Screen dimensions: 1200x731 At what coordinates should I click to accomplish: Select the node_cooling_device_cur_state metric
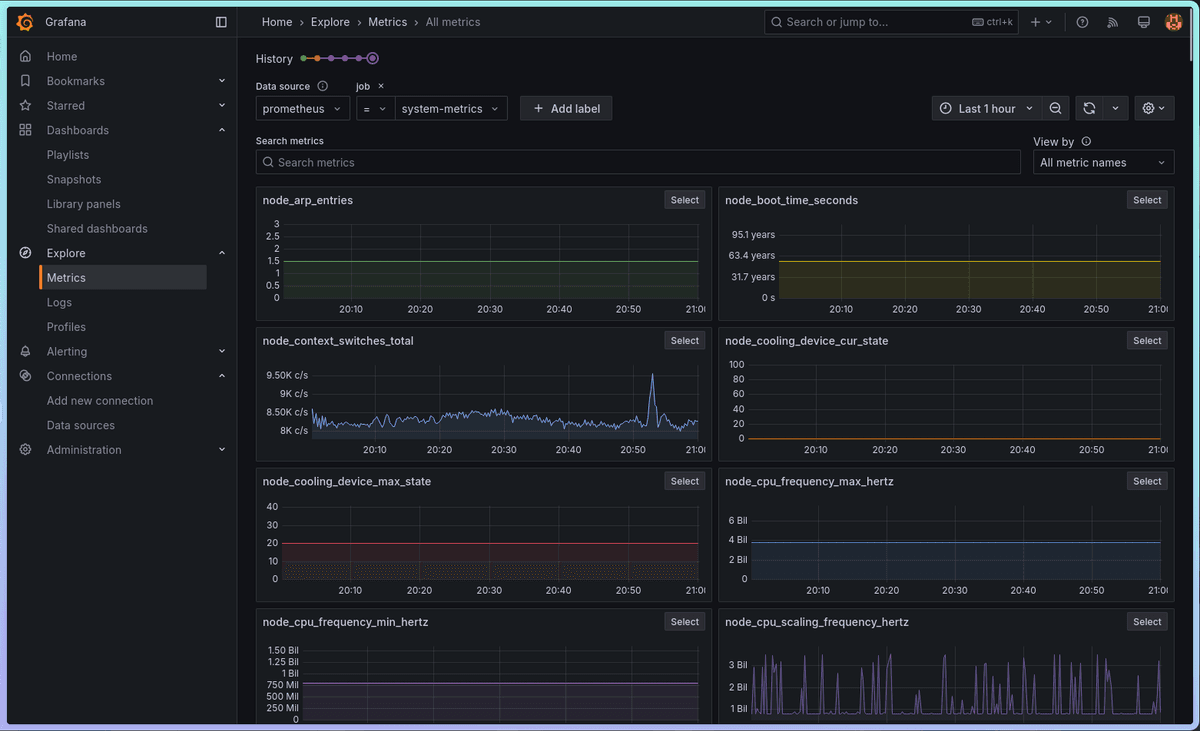tap(1147, 341)
